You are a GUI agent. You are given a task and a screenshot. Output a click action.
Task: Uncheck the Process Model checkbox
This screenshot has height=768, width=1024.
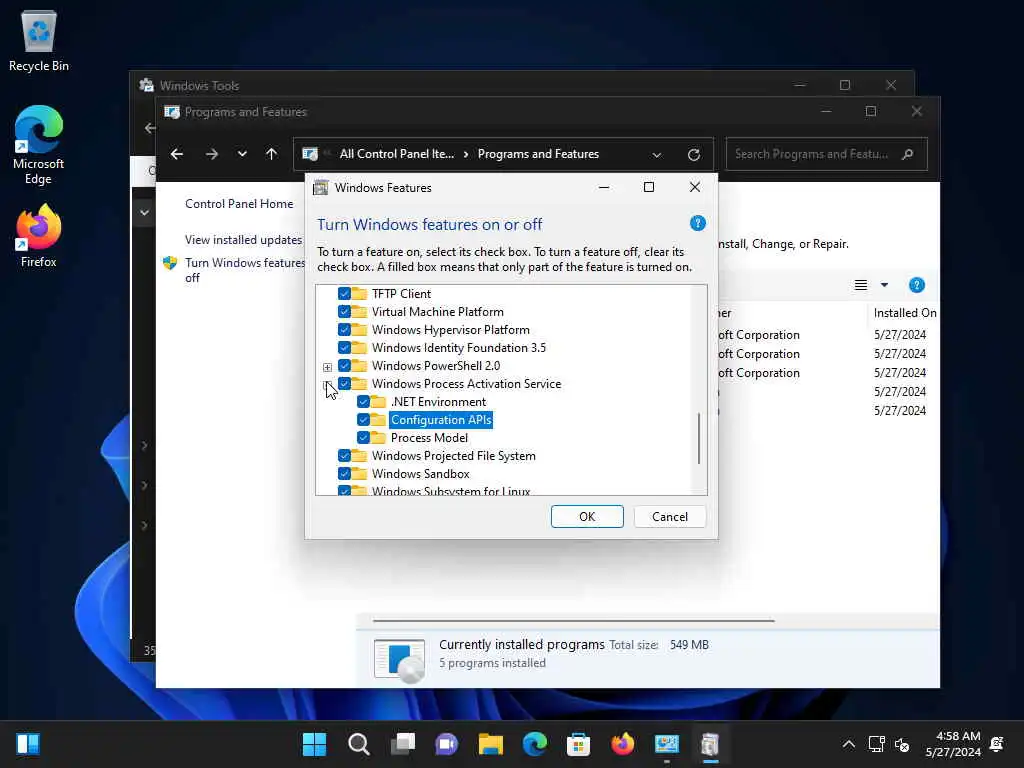[x=364, y=438]
